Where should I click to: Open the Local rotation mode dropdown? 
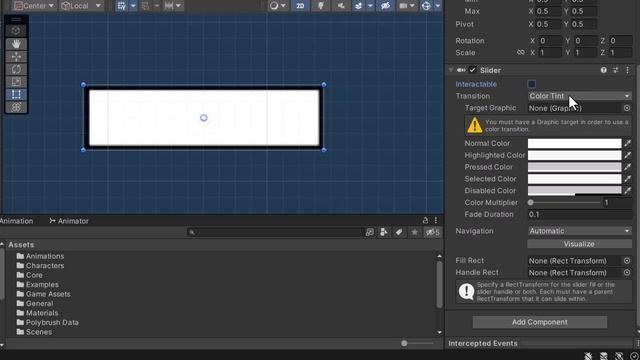[x=81, y=6]
